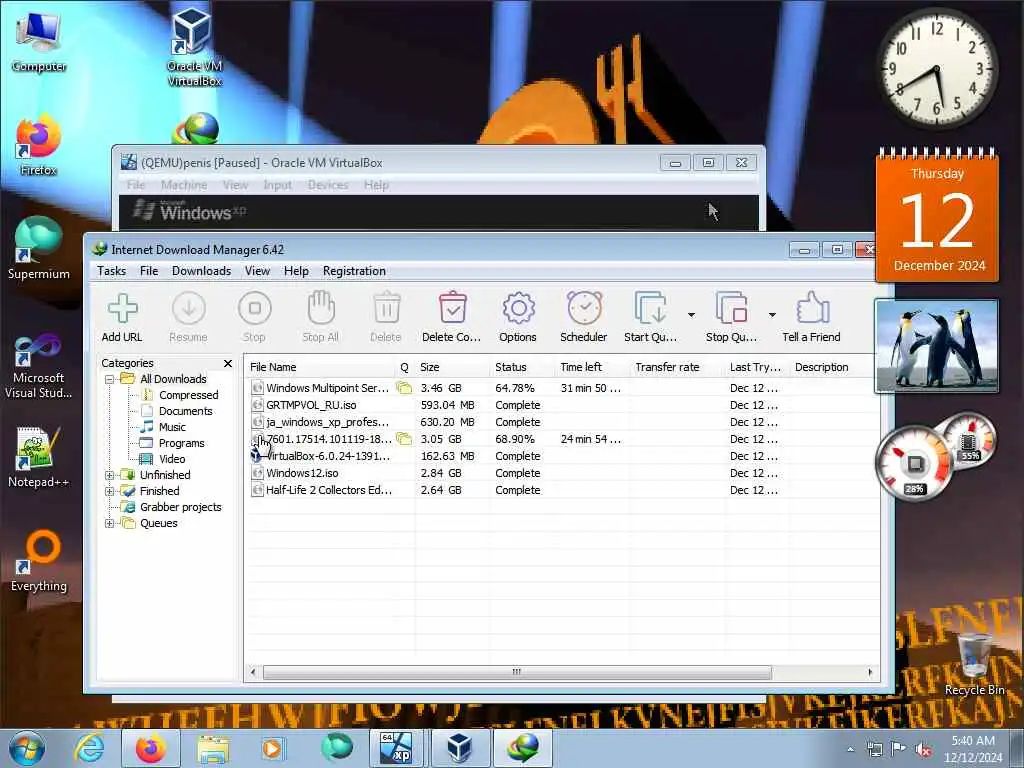Click the horizontal scrollbar thumb in download list
Screen dimensions: 1024x768
[517, 672]
